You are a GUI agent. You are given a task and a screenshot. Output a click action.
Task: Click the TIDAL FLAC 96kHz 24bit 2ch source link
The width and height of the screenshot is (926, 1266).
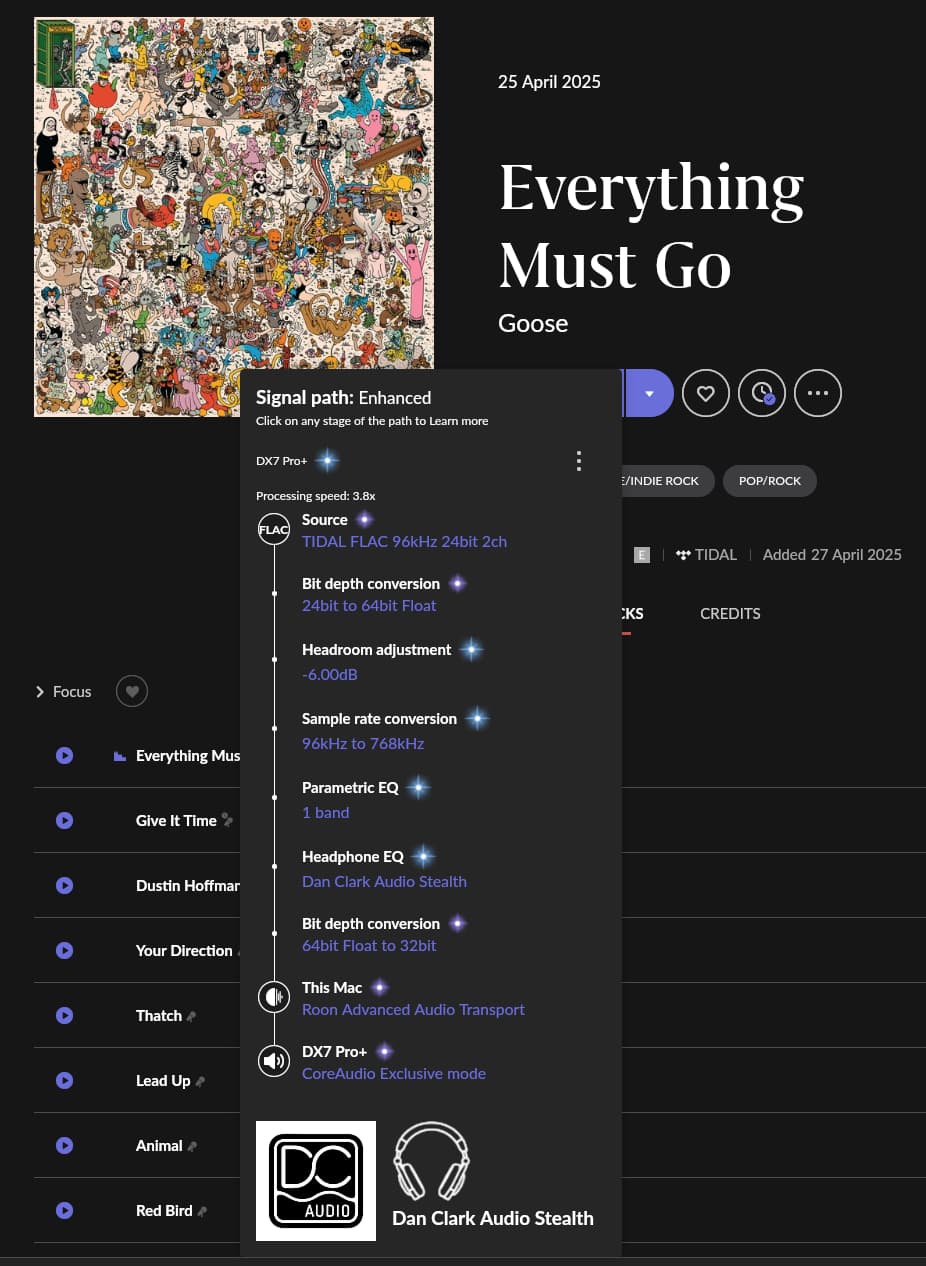pyautogui.click(x=404, y=542)
